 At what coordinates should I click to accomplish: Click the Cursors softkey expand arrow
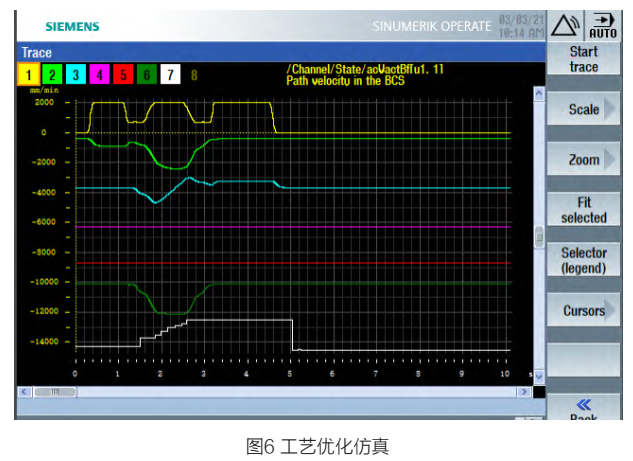click(x=610, y=310)
